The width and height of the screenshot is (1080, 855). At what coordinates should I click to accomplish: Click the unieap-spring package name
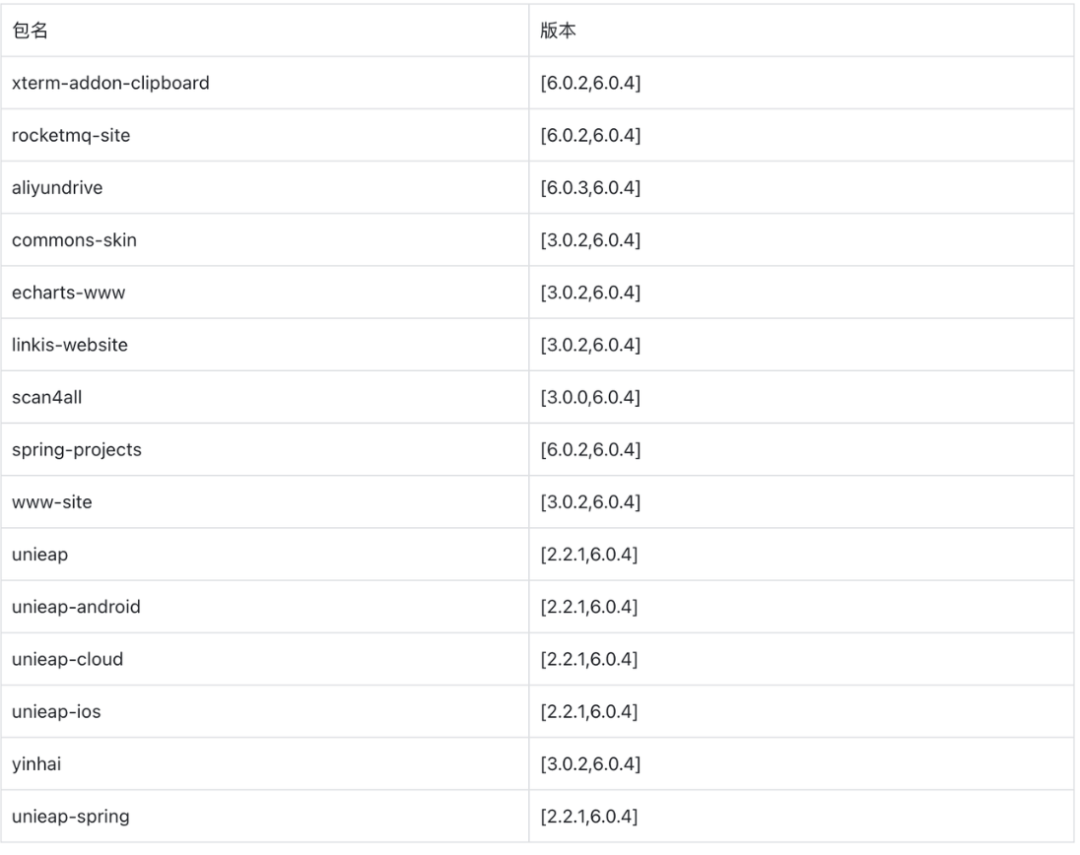point(70,816)
